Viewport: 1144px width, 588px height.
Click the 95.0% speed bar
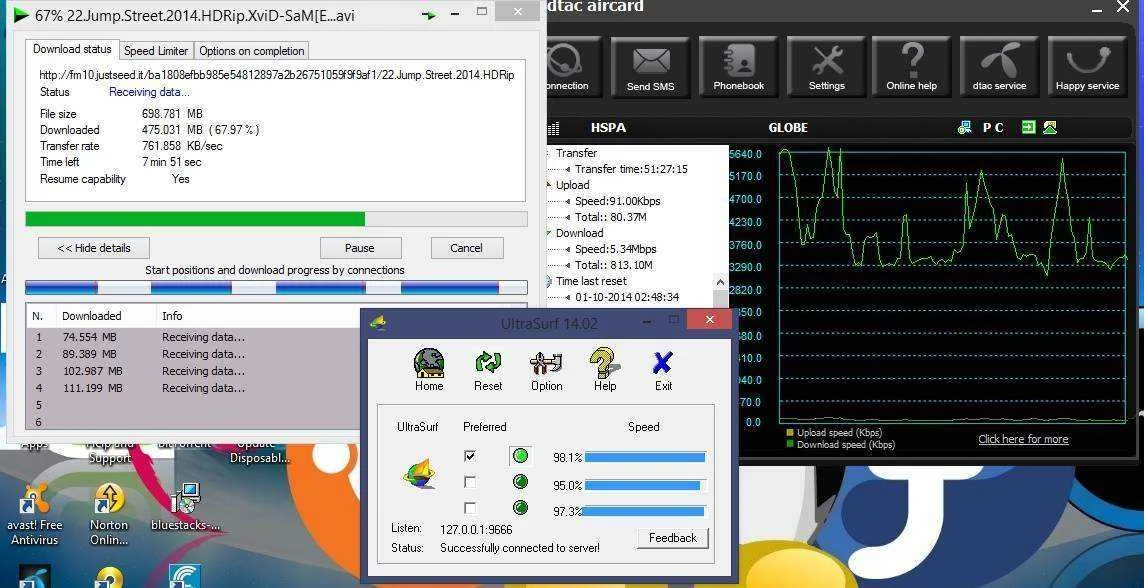pyautogui.click(x=645, y=484)
